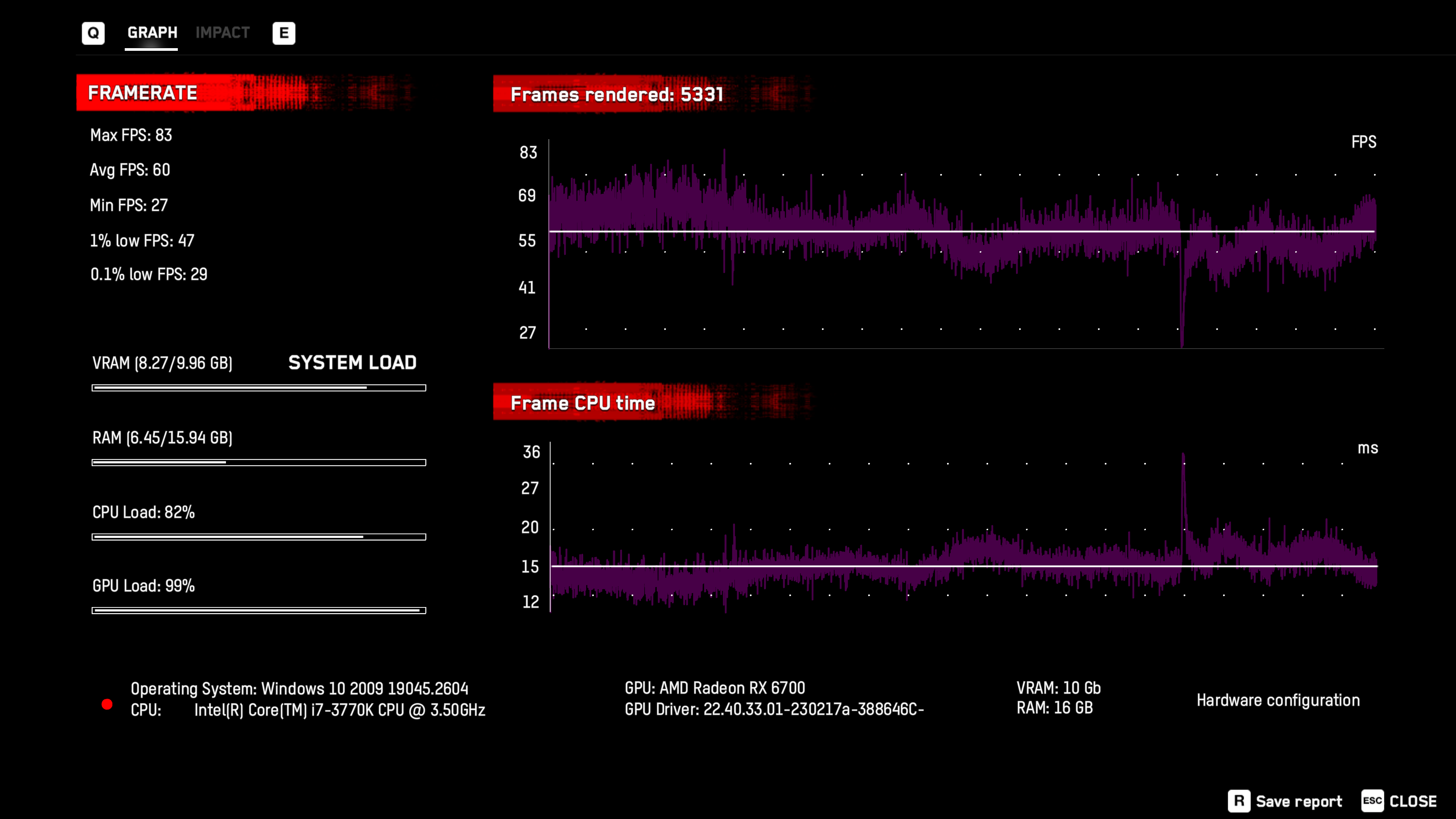
Task: Click the 55 axis label on FPS graph
Action: coord(527,241)
